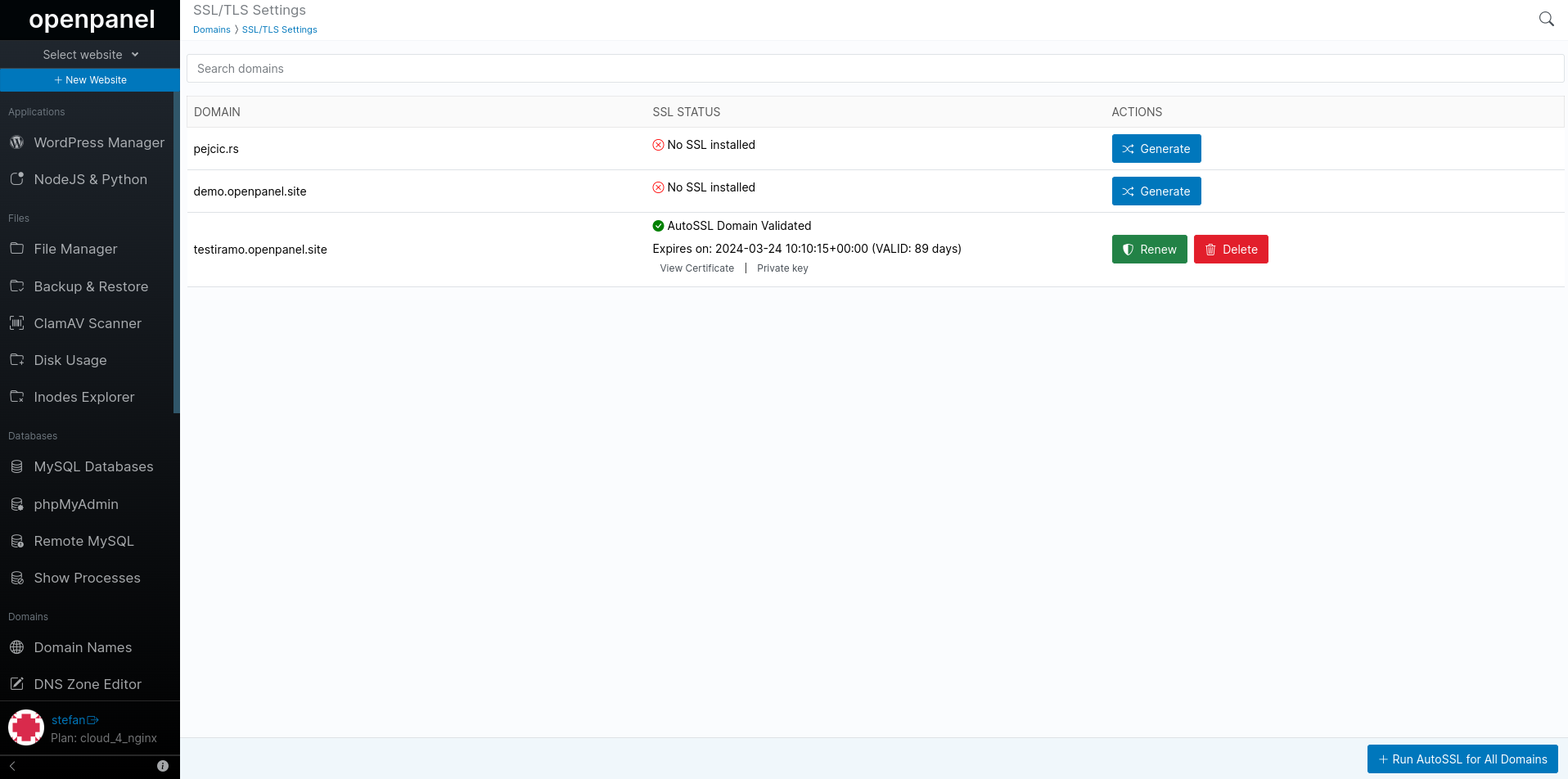Click the sidebar scrollbar
The height and width of the screenshot is (779, 1568).
176,252
